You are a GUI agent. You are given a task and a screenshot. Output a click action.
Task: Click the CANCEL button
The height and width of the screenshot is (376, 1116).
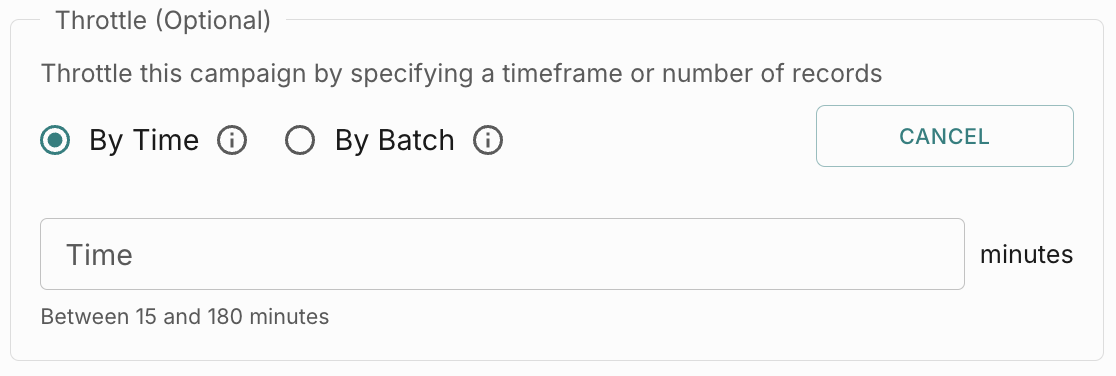pyautogui.click(x=944, y=136)
